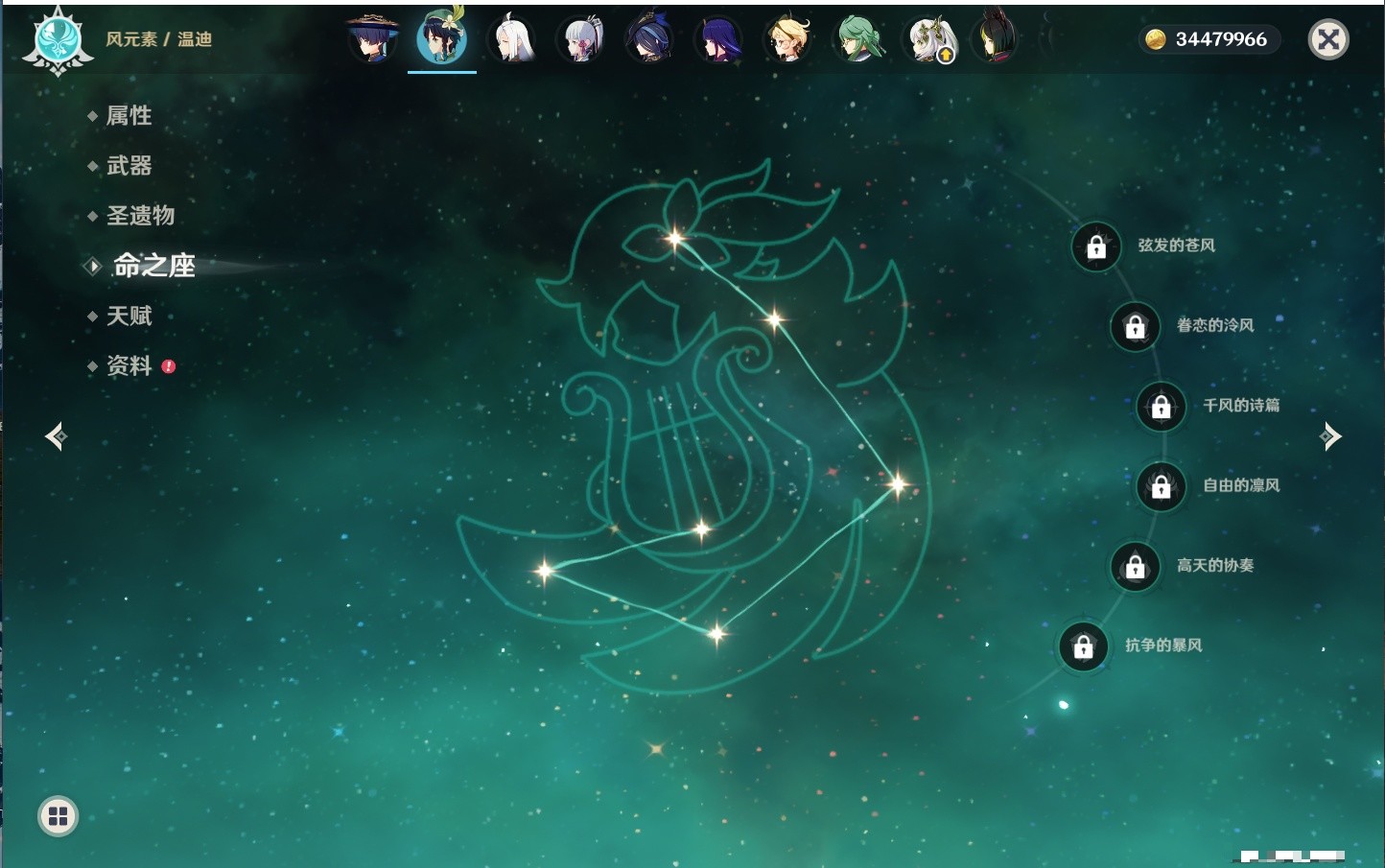This screenshot has height=868, width=1385.
Task: View the 抗争的暴风 constellation label
Action: tap(1163, 645)
